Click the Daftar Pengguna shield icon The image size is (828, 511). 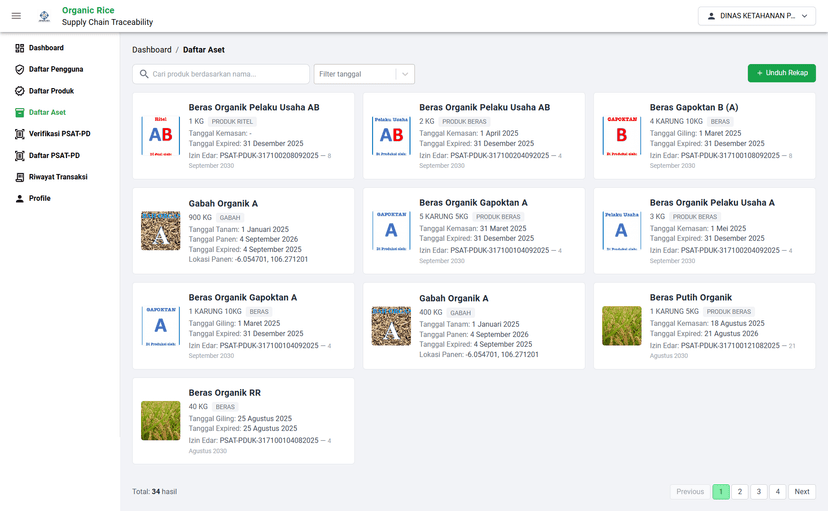(19, 70)
